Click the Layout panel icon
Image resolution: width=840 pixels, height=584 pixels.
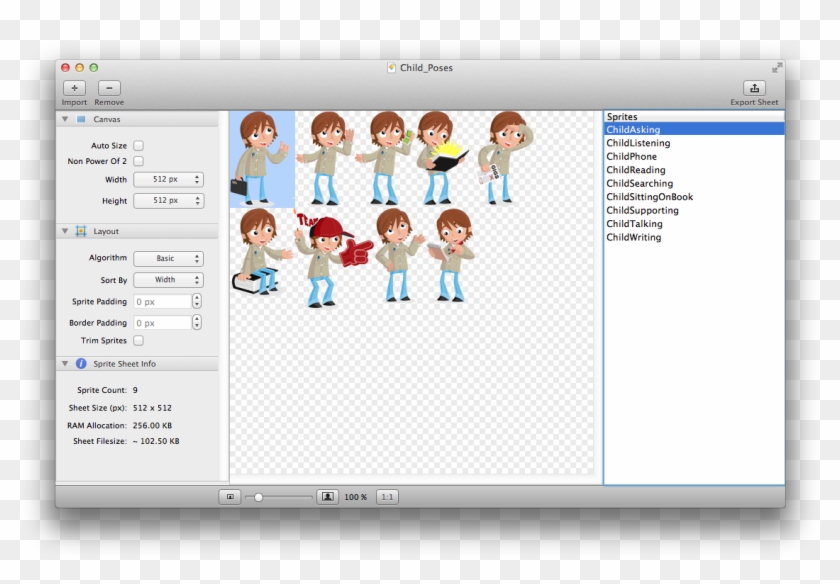(x=82, y=230)
